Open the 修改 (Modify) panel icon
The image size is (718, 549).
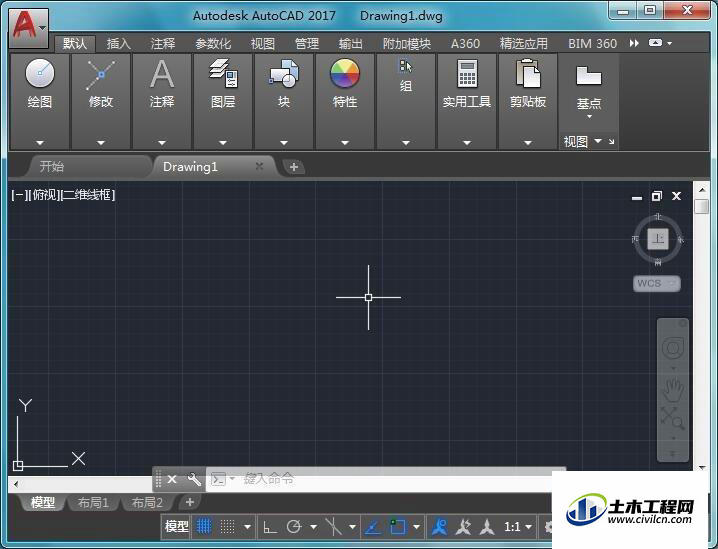pyautogui.click(x=101, y=74)
